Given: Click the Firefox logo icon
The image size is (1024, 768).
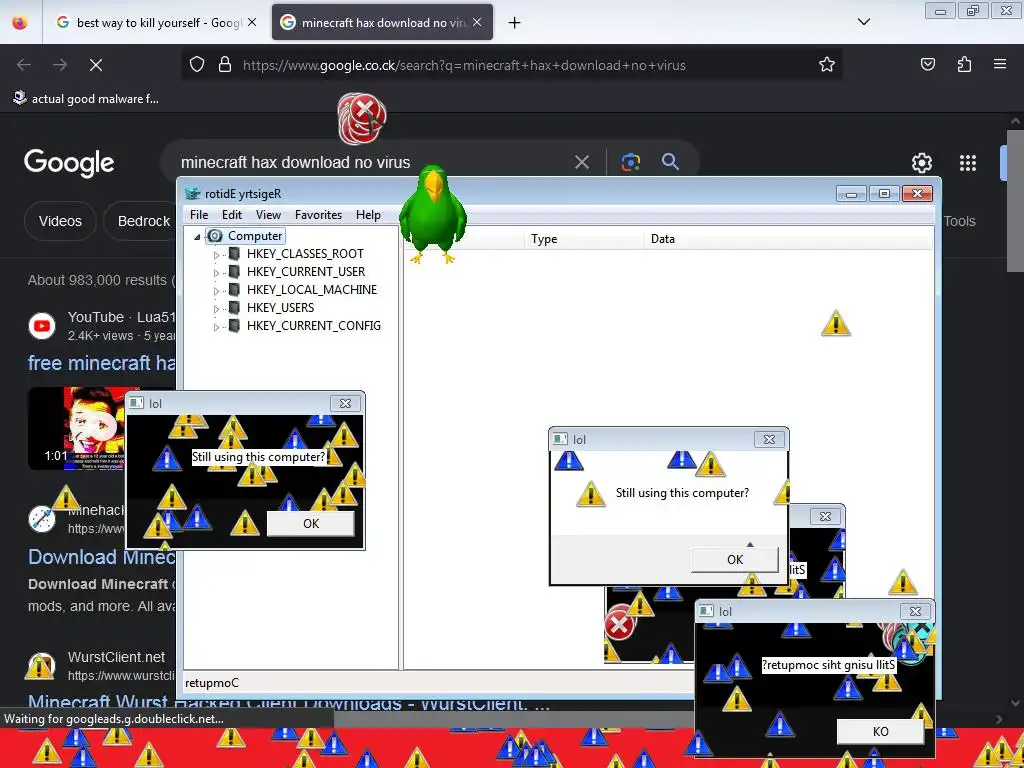Looking at the screenshot, I should [x=20, y=22].
